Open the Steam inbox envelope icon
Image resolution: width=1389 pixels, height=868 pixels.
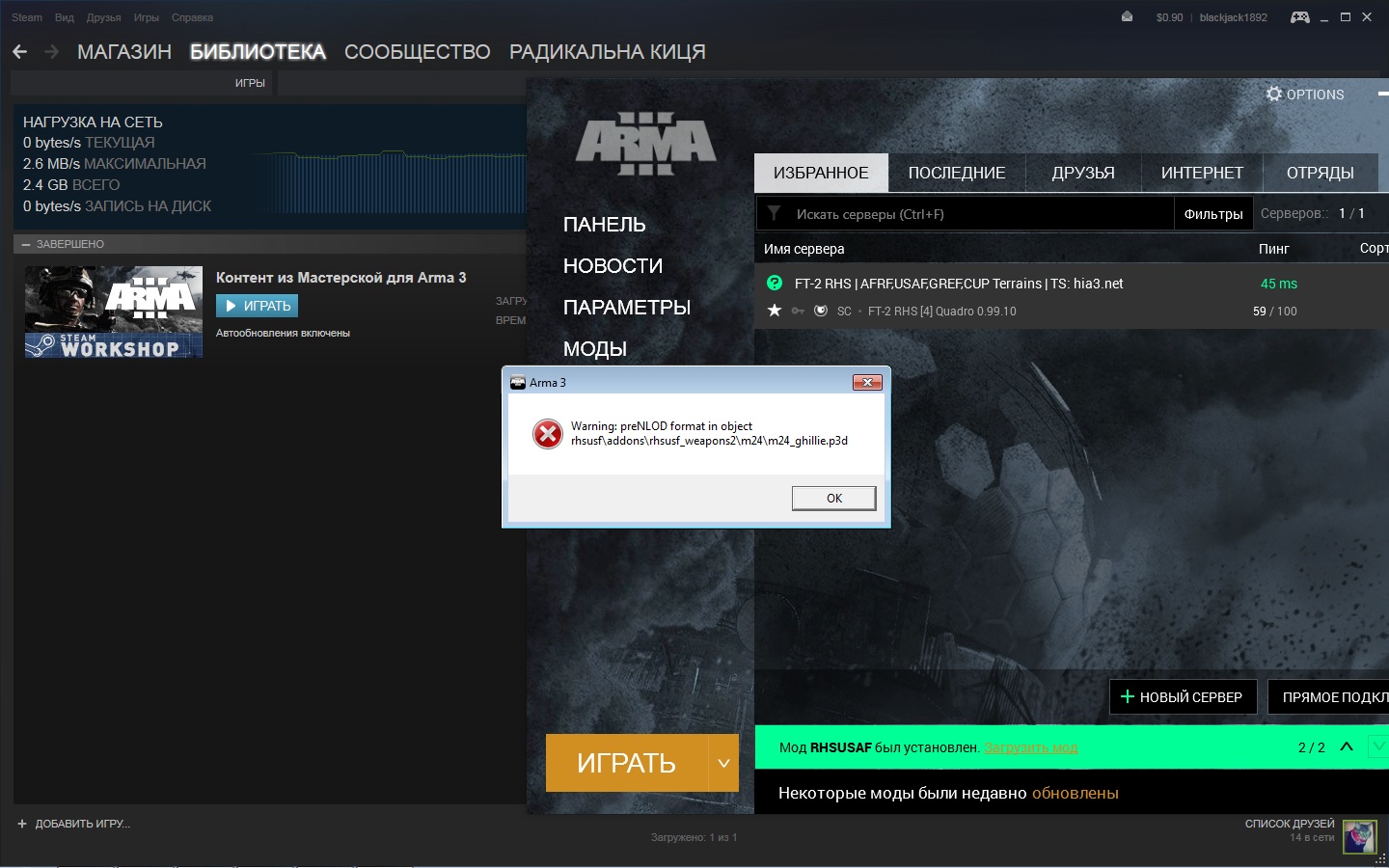tap(1127, 16)
